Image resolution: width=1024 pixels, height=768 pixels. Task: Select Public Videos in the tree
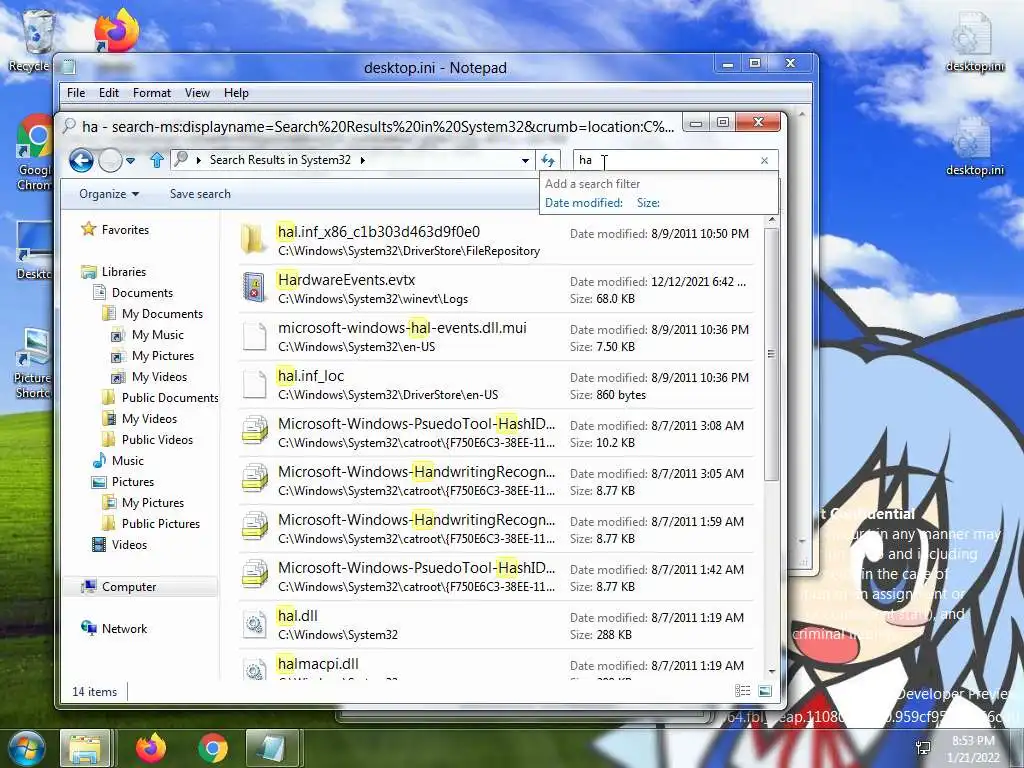[148, 440]
